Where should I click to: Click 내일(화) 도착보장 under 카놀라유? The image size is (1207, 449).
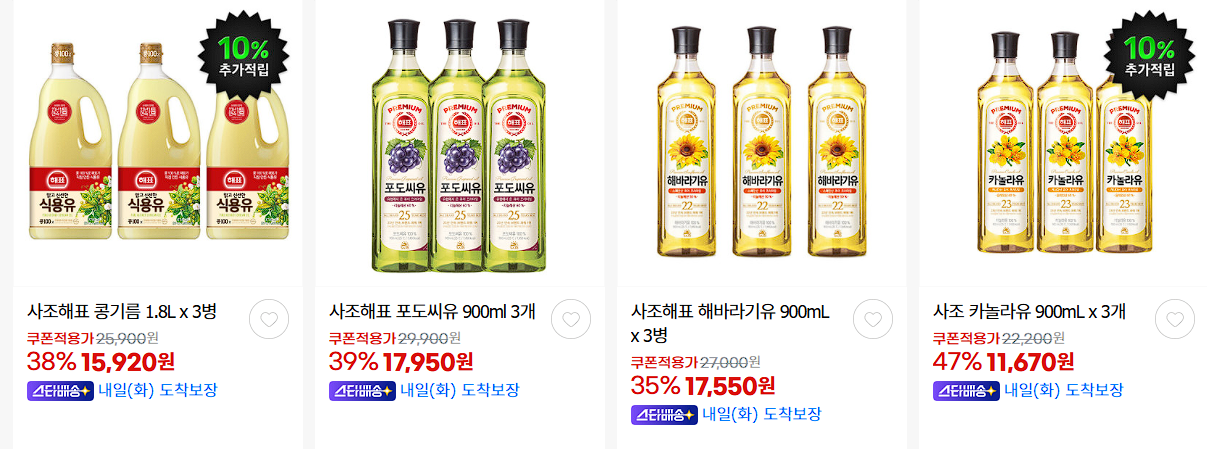point(1063,390)
